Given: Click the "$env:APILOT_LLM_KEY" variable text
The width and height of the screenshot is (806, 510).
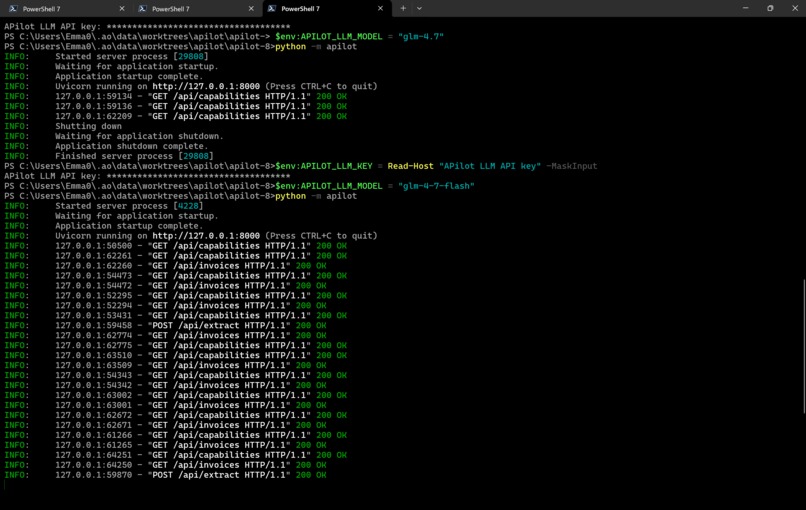Looking at the screenshot, I should coord(324,166).
